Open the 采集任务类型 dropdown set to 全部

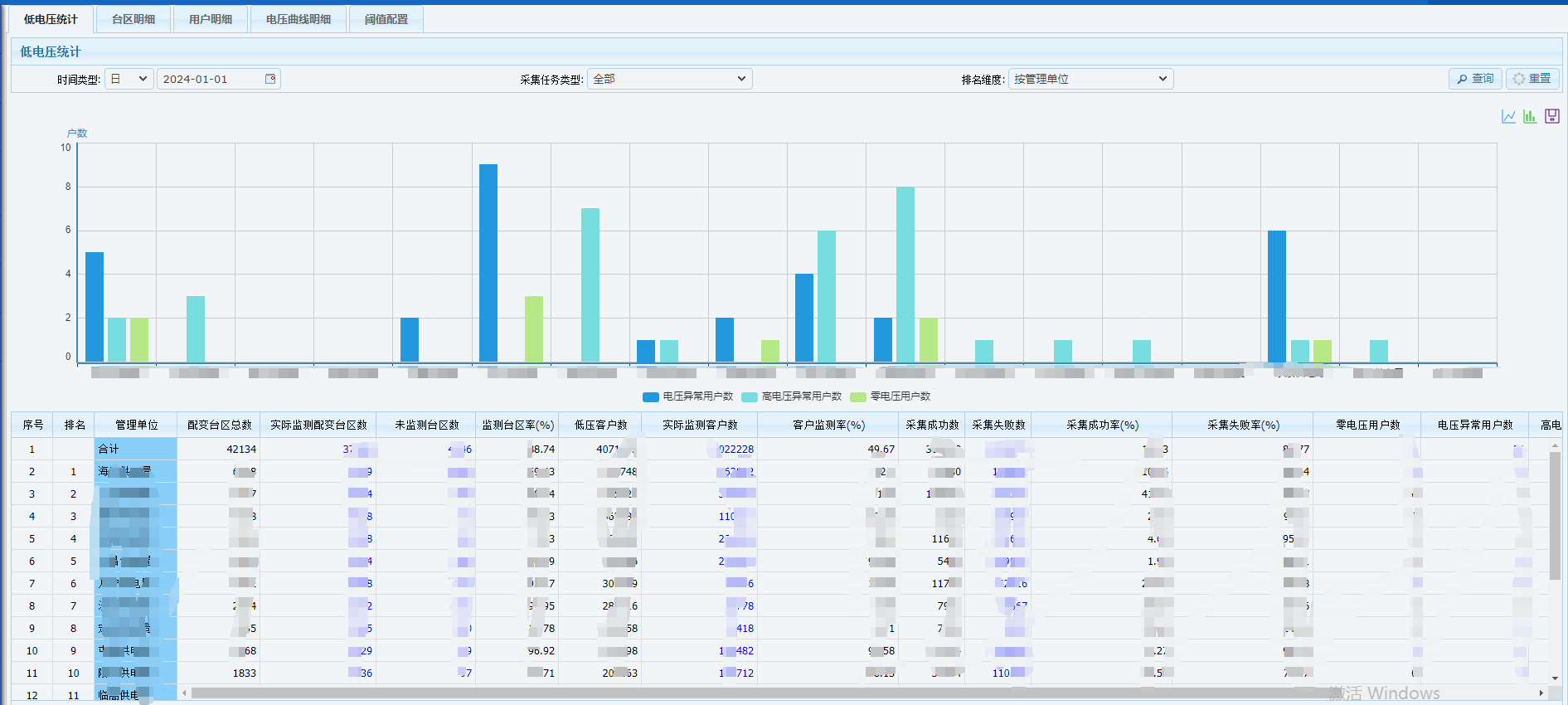670,79
